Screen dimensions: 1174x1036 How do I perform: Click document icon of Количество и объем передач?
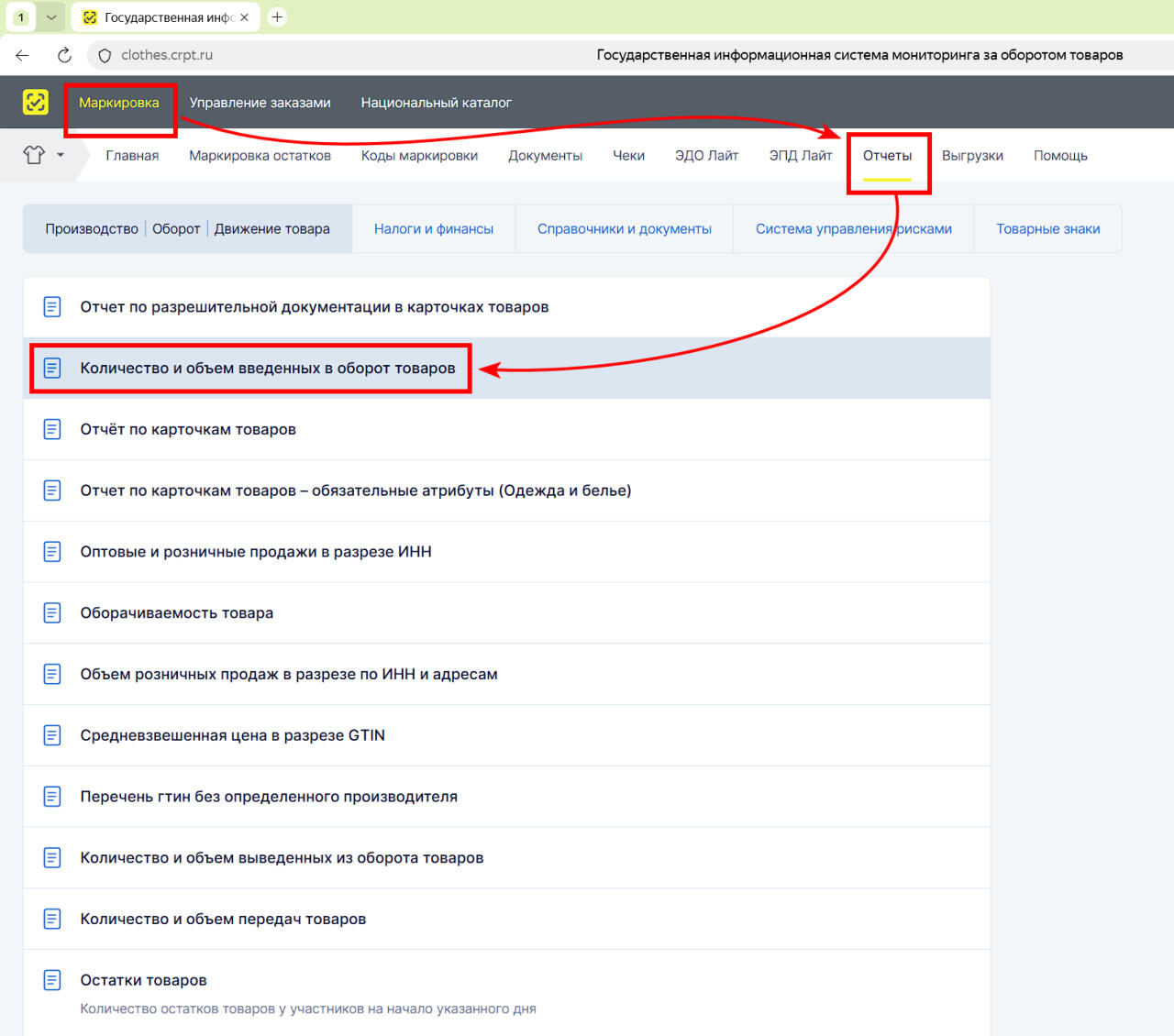(x=52, y=919)
